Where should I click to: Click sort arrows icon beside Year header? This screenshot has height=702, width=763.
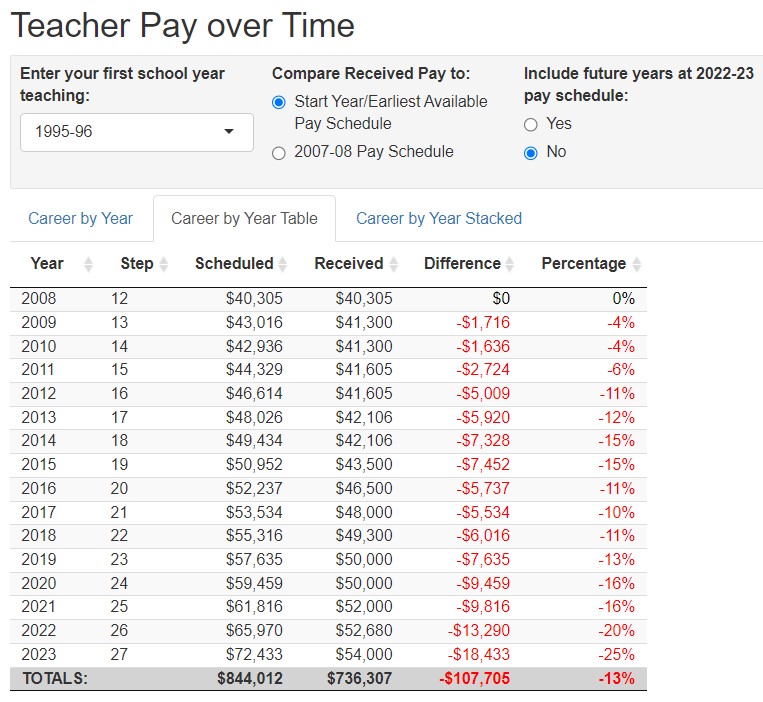[88, 264]
